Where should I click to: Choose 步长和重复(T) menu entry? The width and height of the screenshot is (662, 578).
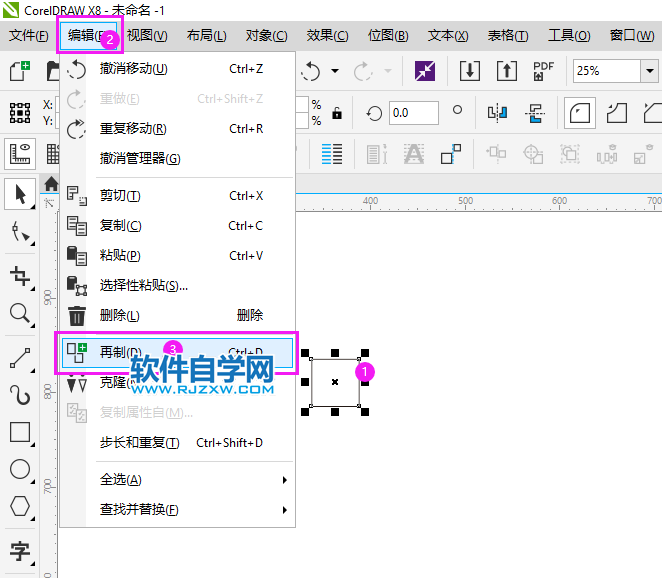(177, 443)
